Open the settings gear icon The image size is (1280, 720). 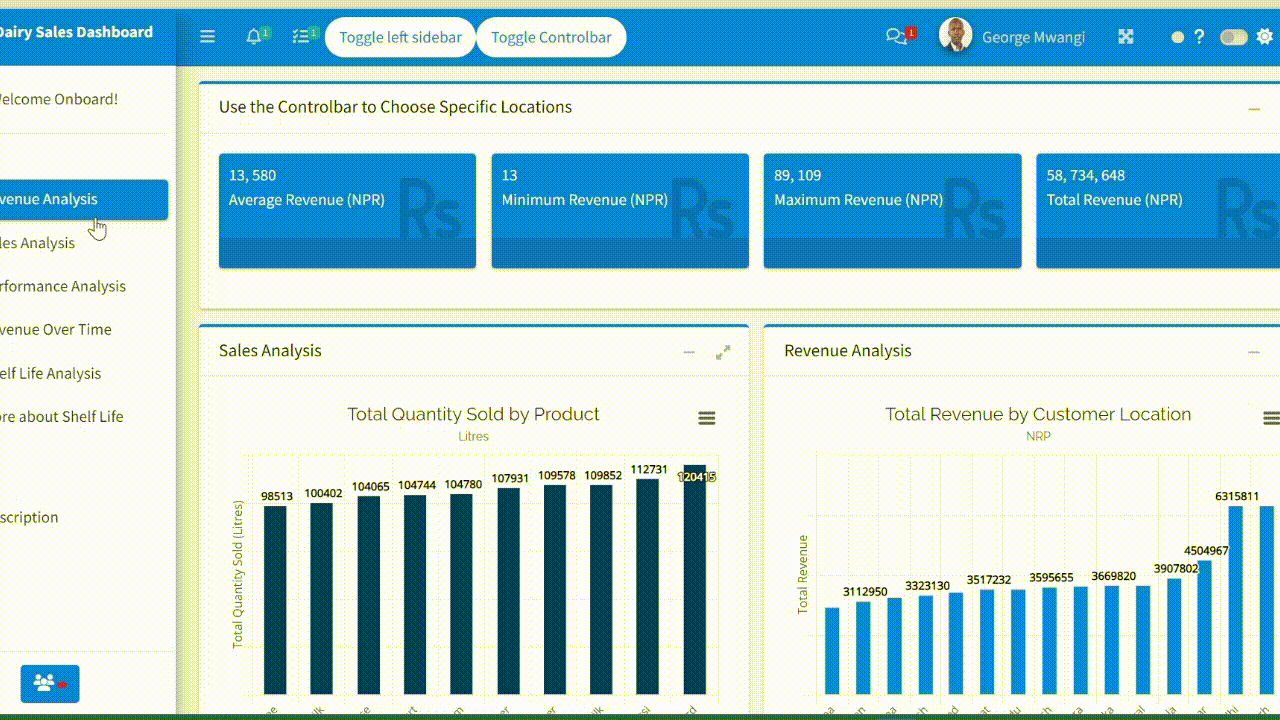[1264, 36]
